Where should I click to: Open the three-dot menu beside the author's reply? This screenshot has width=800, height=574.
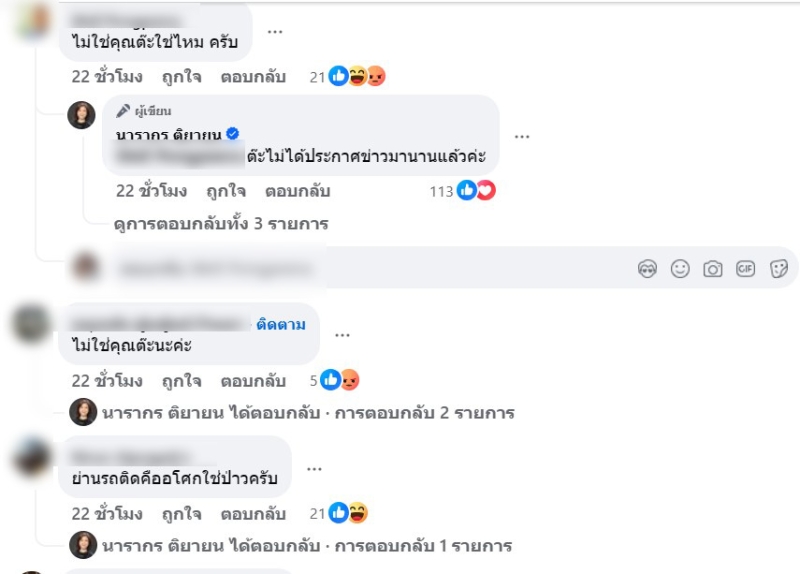point(522,135)
